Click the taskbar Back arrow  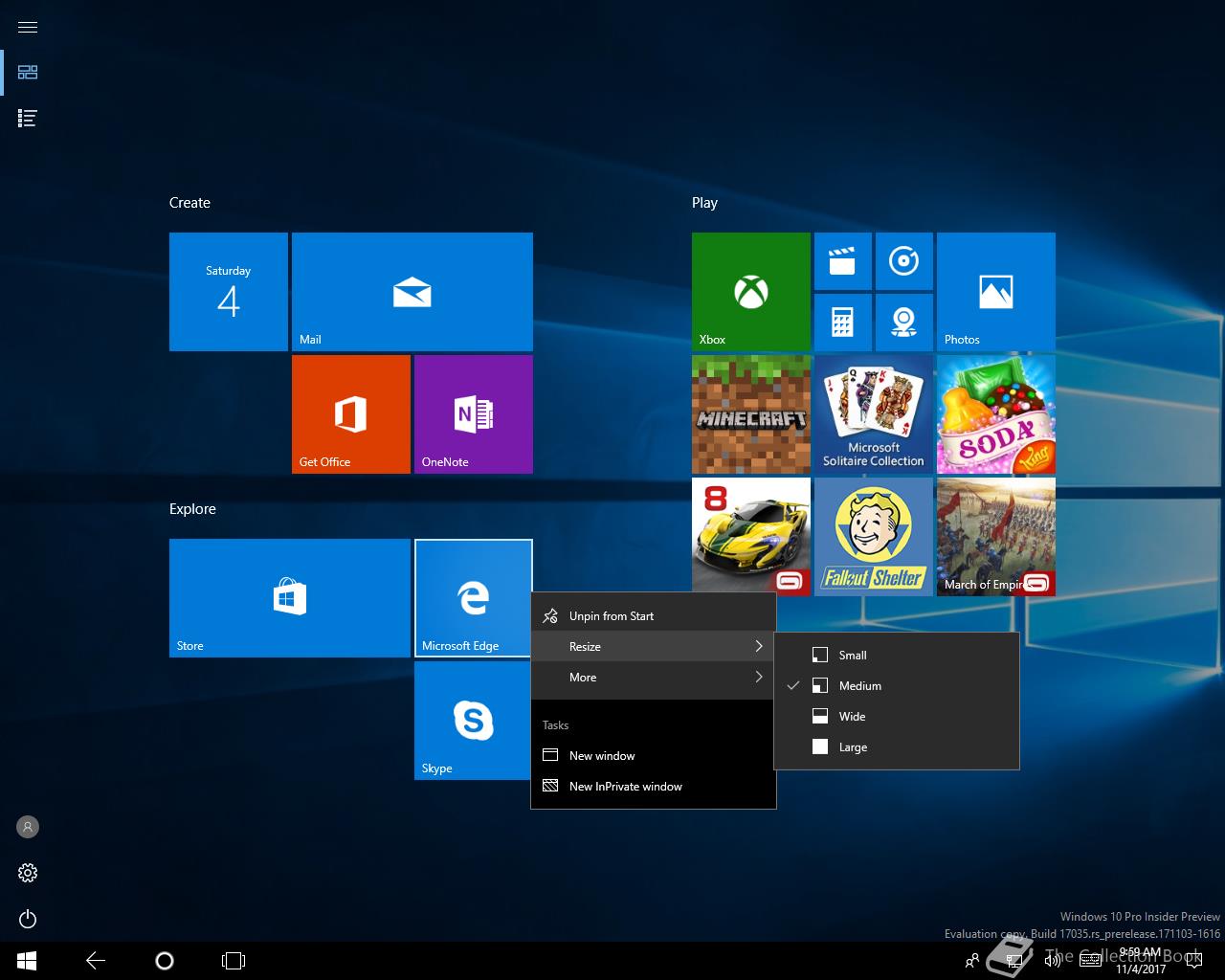pyautogui.click(x=96, y=961)
